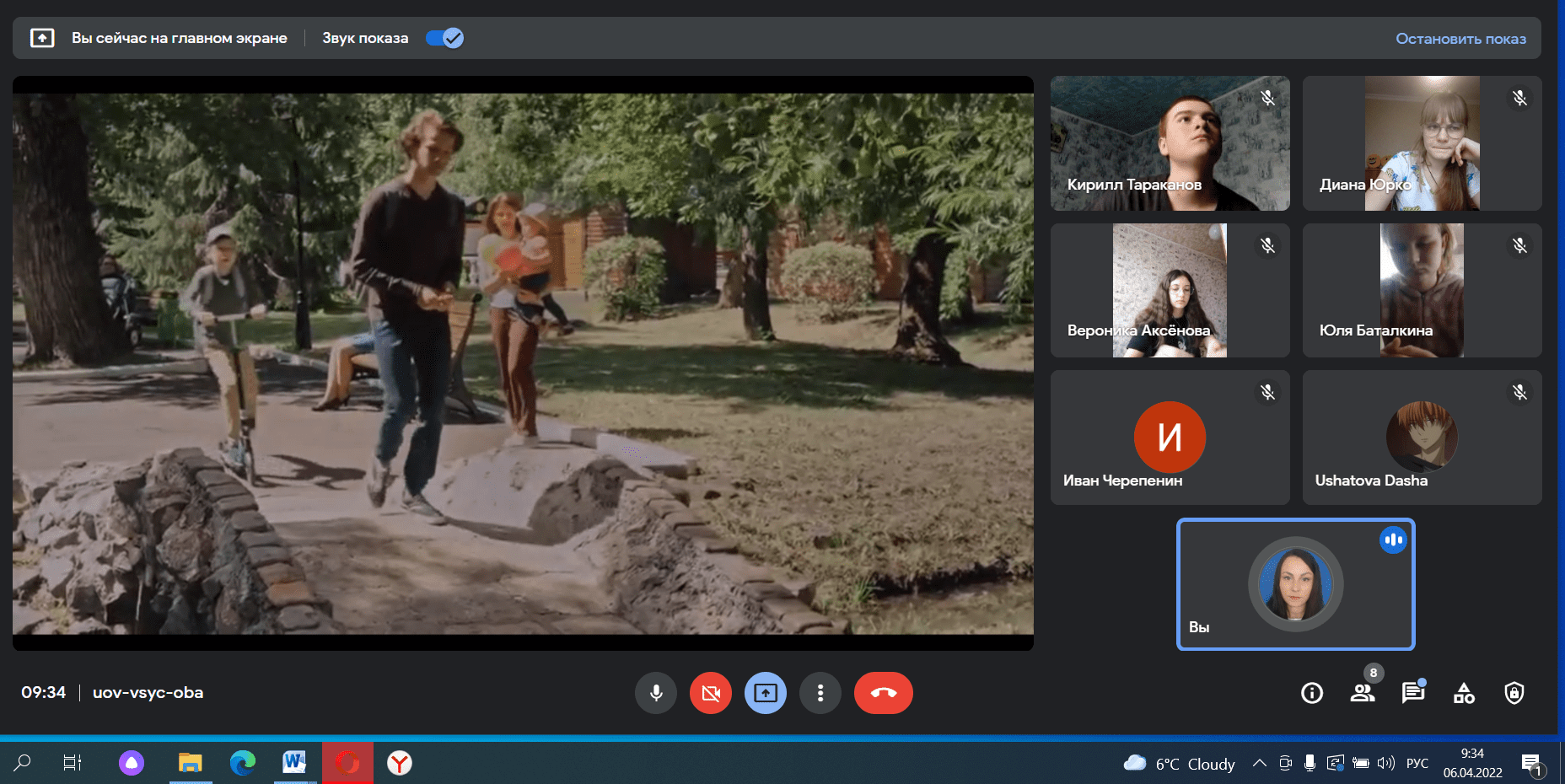The image size is (1565, 784).
Task: Open Task View on the taskbar
Action: point(73,763)
